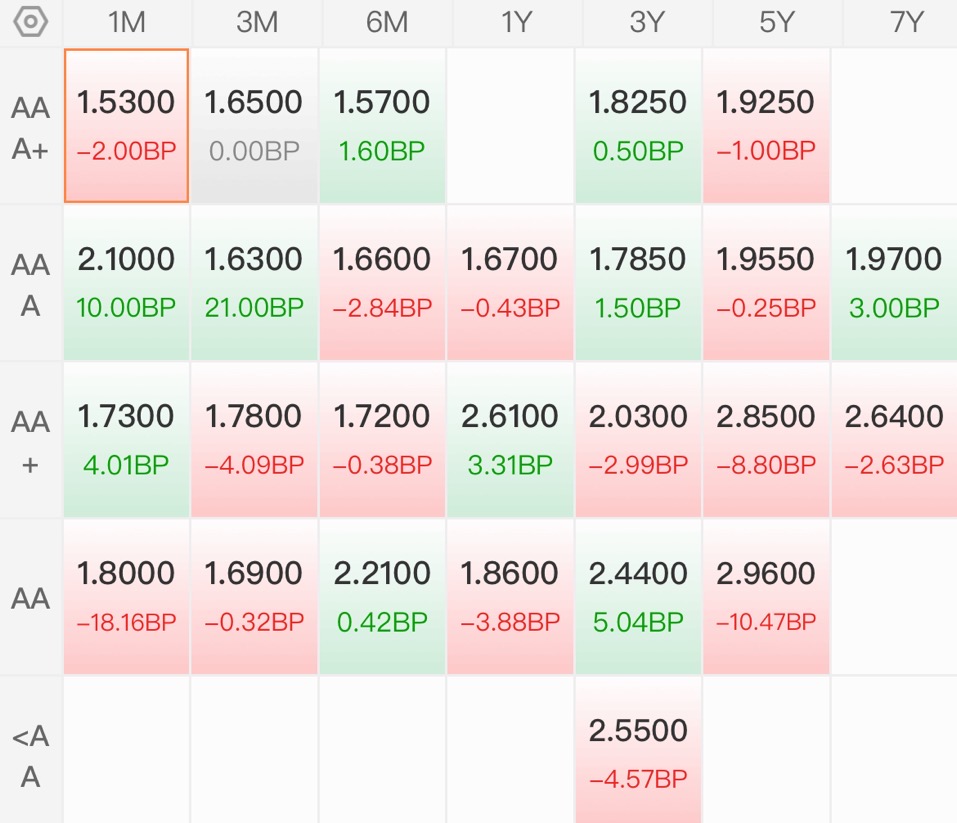Click the AA 3Y cell with 5.04BP

(x=638, y=597)
